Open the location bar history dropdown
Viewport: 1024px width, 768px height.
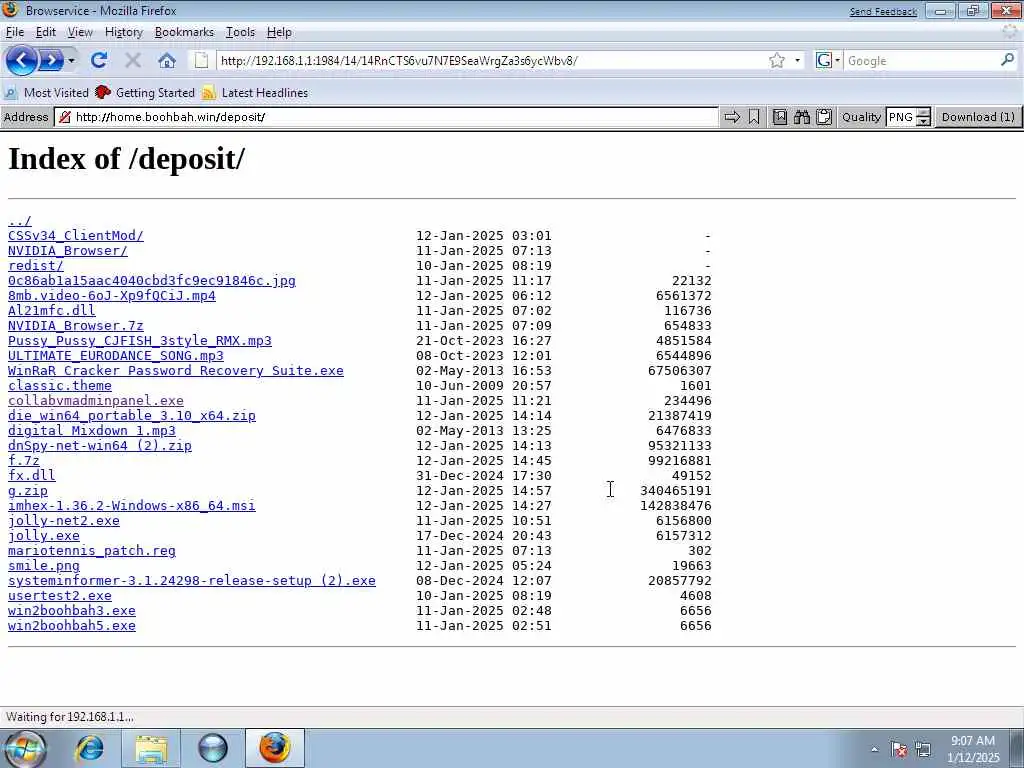pyautogui.click(x=797, y=61)
